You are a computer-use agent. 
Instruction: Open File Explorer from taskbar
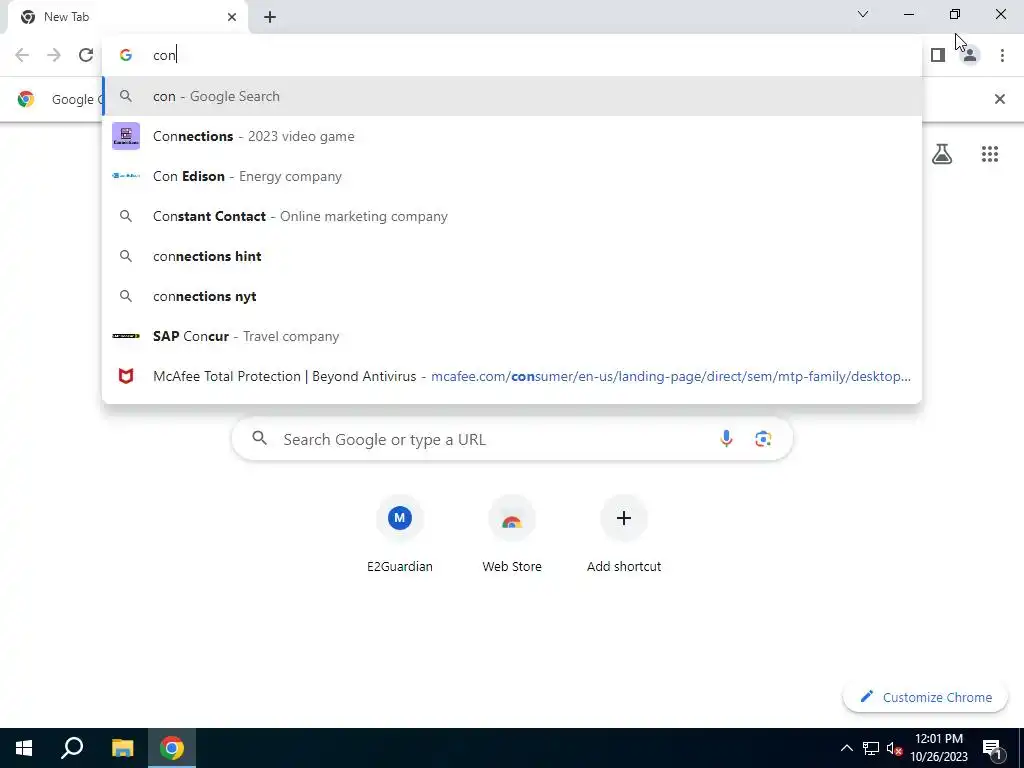[122, 748]
